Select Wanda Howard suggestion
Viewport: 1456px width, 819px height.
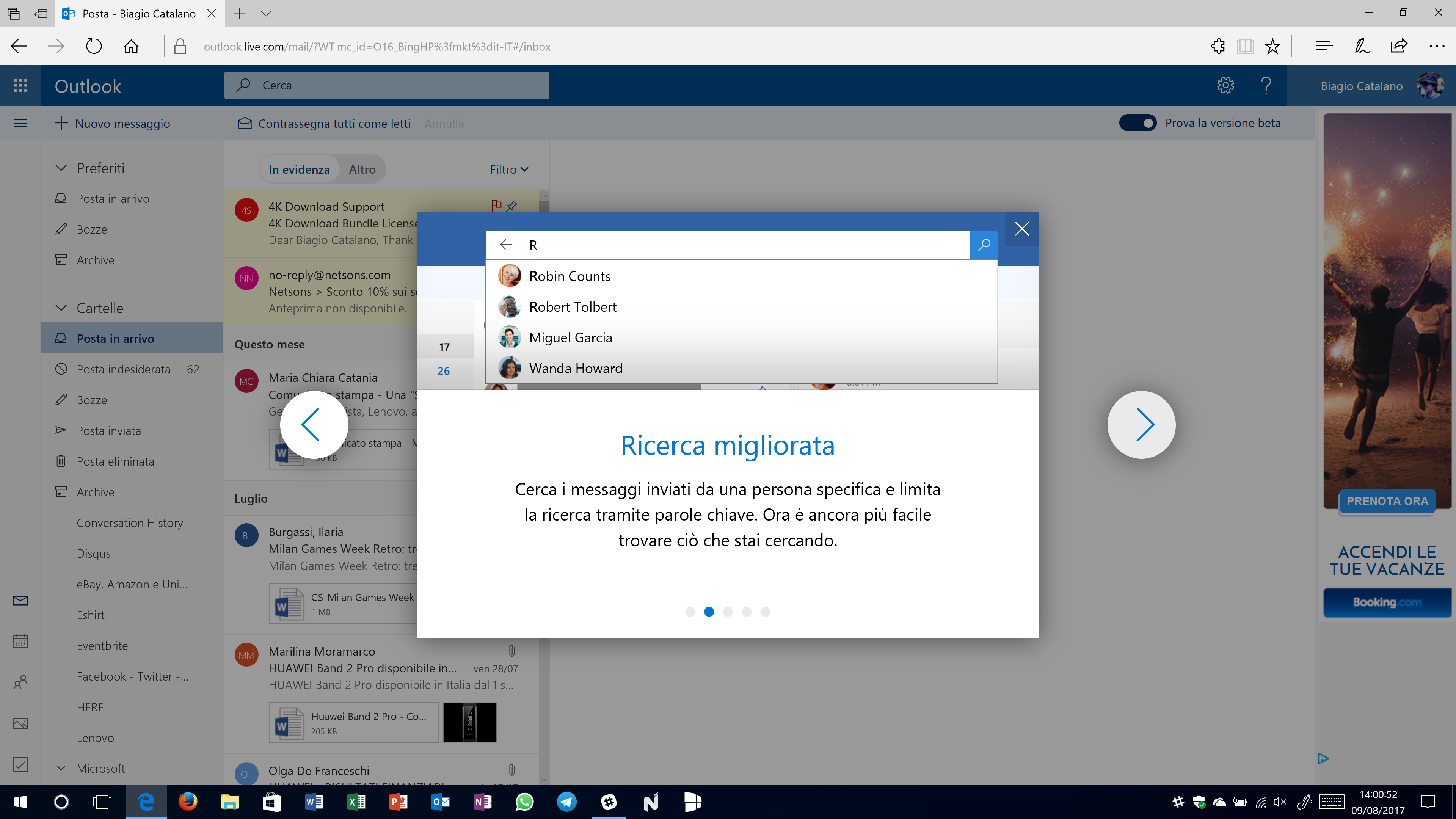(x=742, y=368)
